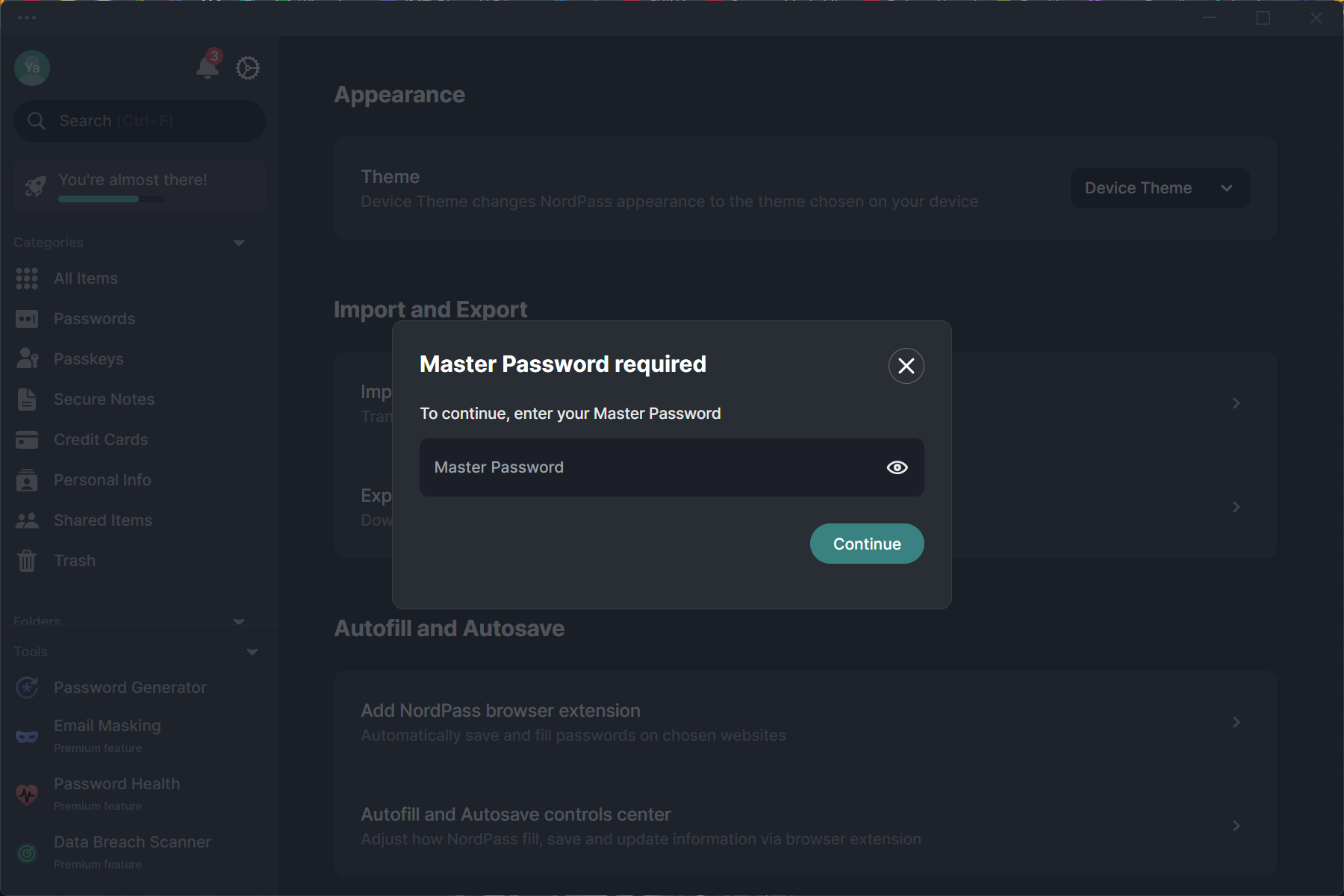Open the Personal Info section
Image resolution: width=1344 pixels, height=896 pixels.
pyautogui.click(x=102, y=479)
